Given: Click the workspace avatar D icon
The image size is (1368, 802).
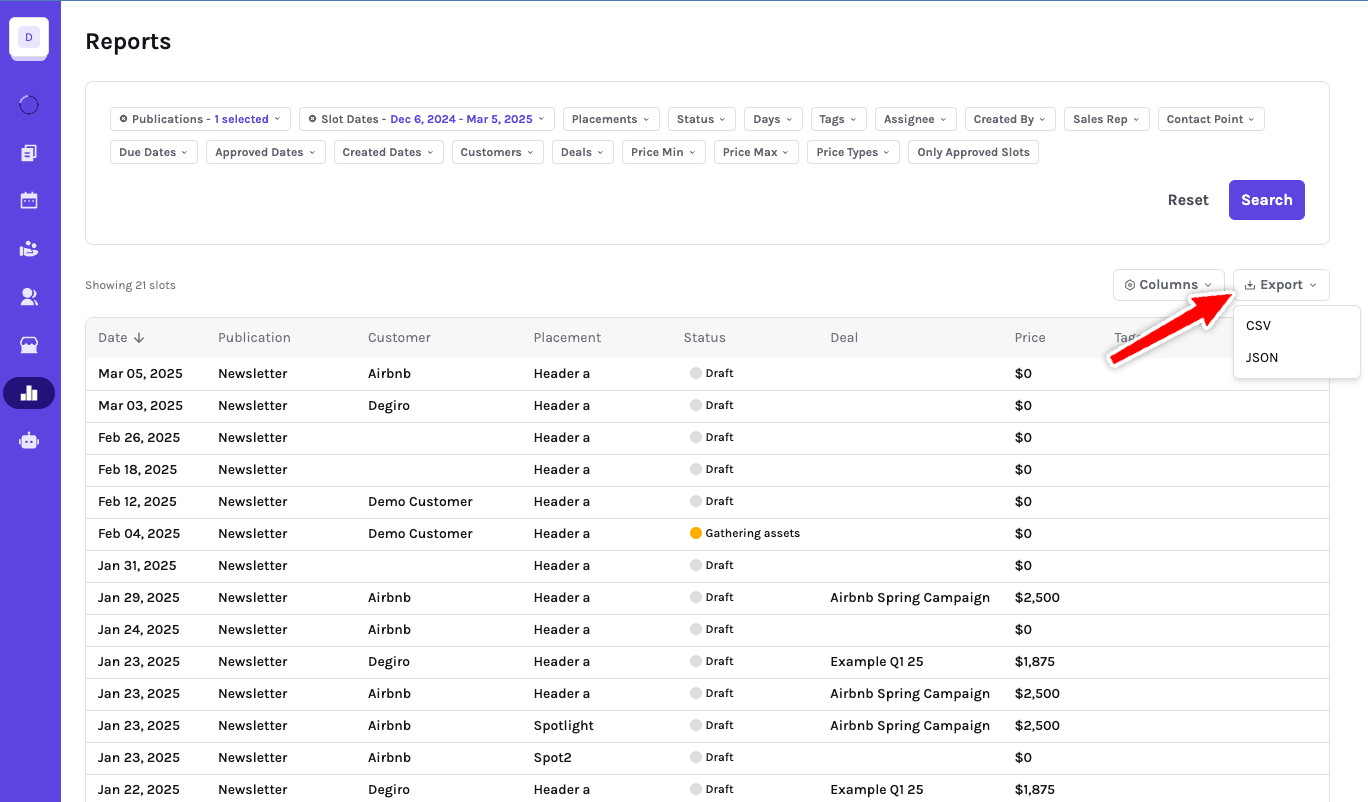Looking at the screenshot, I should pyautogui.click(x=29, y=38).
